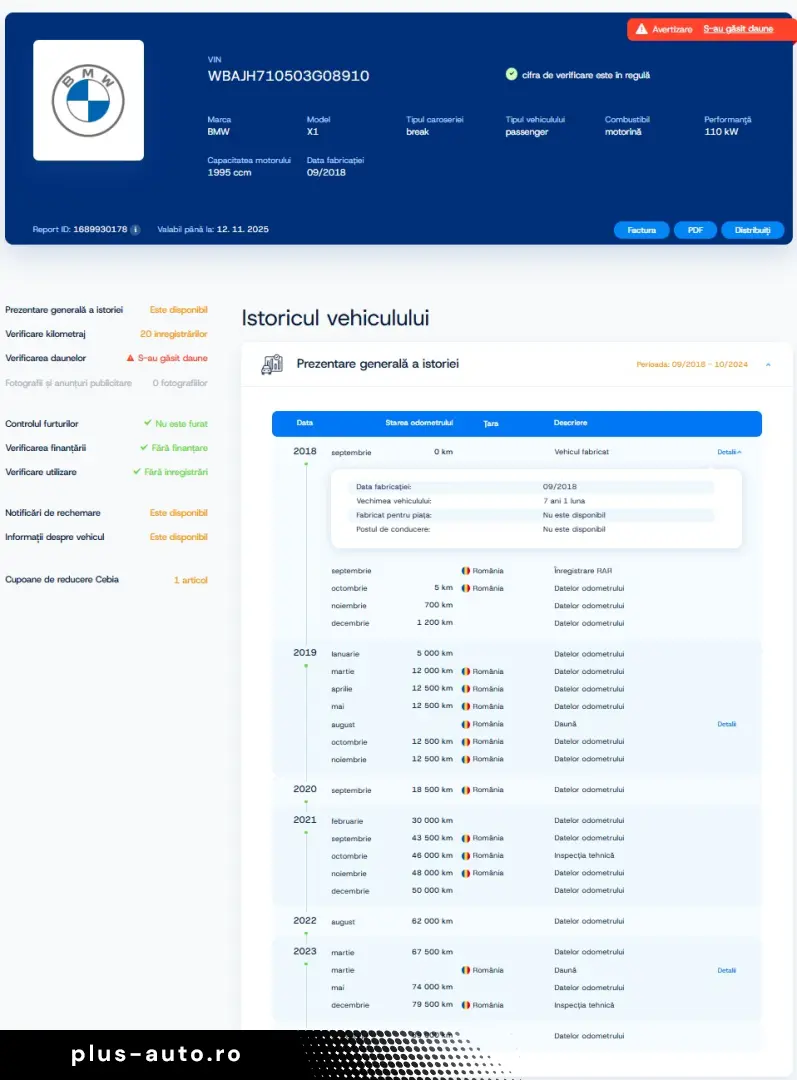Viewport: 797px width, 1080px height.
Task: Click the Distribuiți share button
Action: click(x=752, y=230)
